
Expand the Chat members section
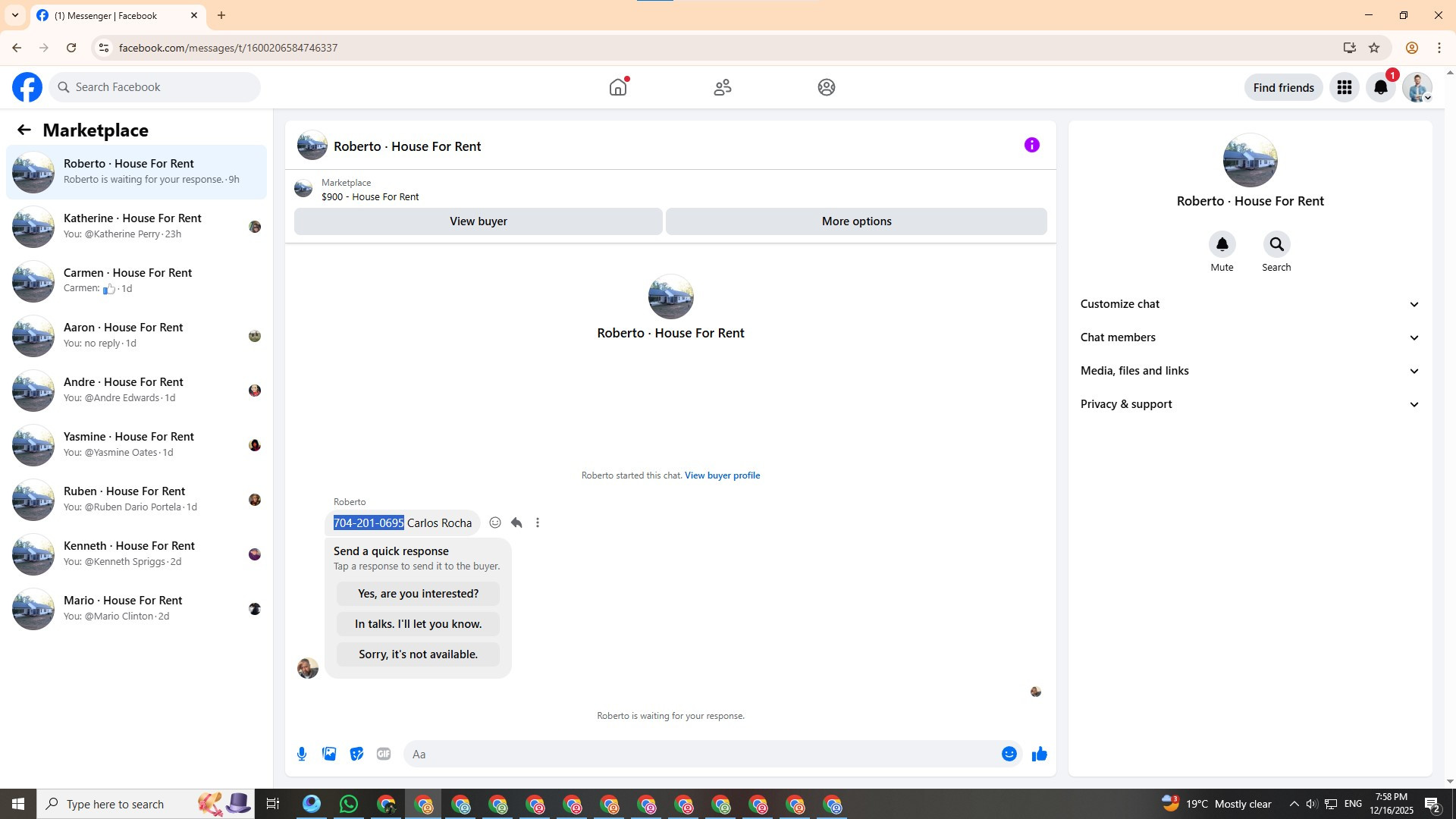coord(1250,337)
